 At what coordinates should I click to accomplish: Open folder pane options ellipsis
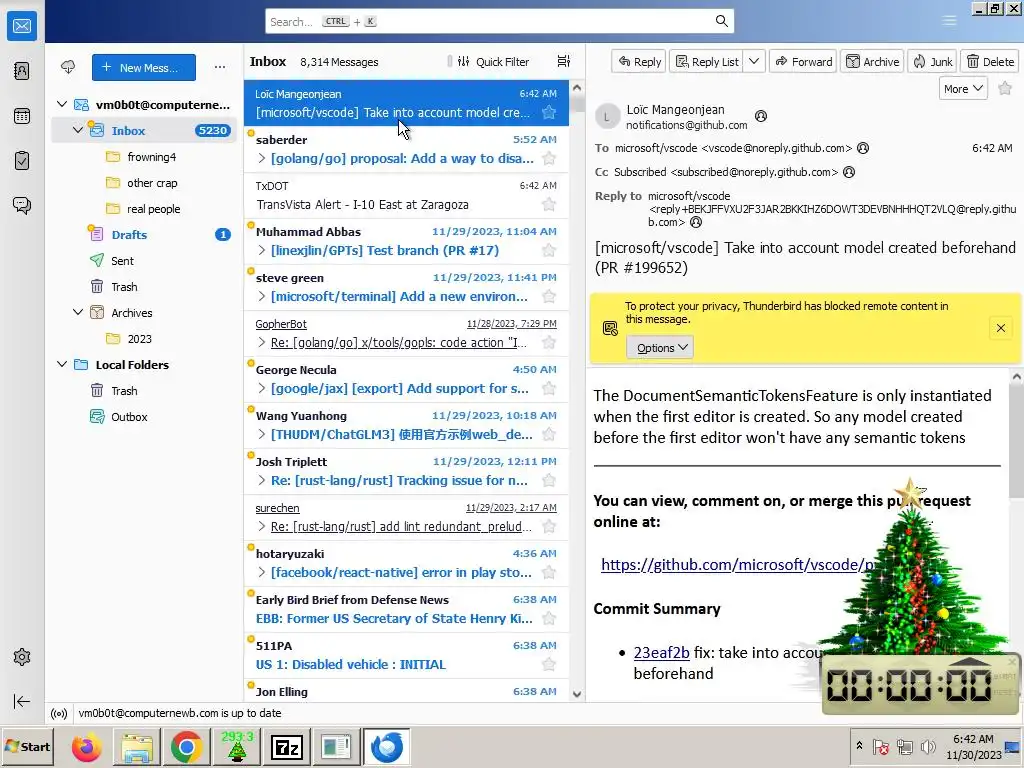pos(220,67)
